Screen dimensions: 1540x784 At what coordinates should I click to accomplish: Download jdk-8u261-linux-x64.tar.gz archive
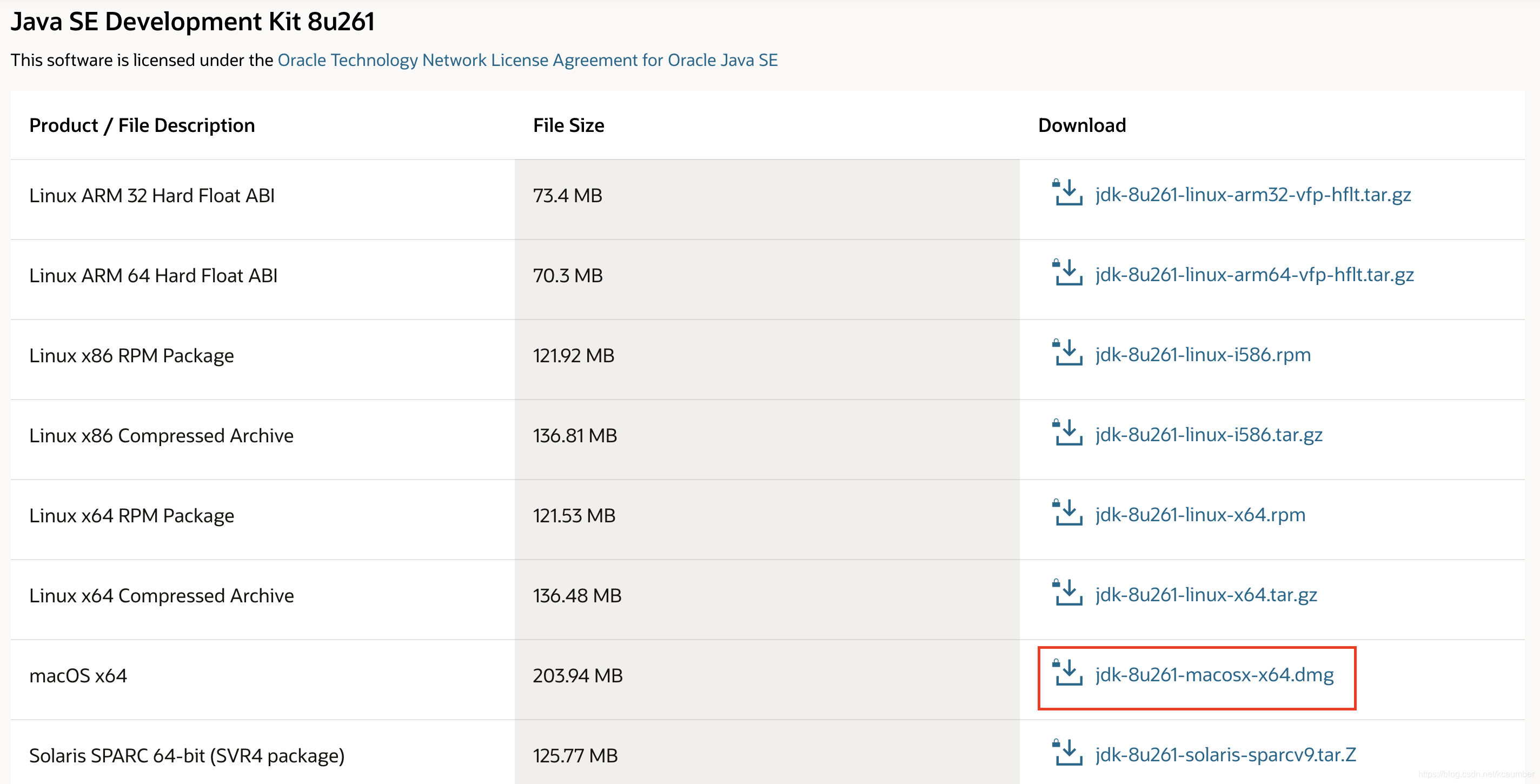click(x=1206, y=595)
